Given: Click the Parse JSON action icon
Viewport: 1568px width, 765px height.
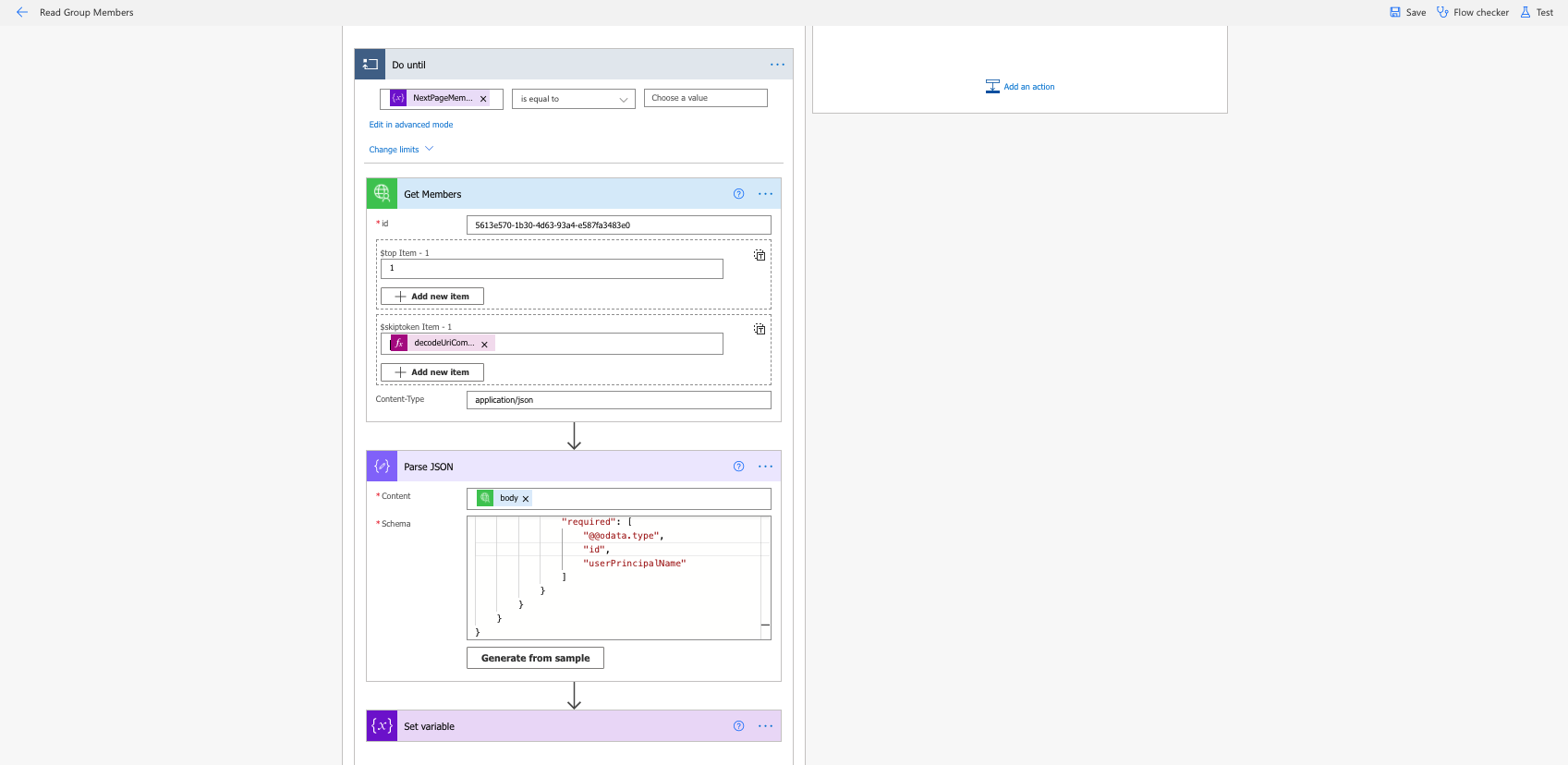Looking at the screenshot, I should 382,467.
